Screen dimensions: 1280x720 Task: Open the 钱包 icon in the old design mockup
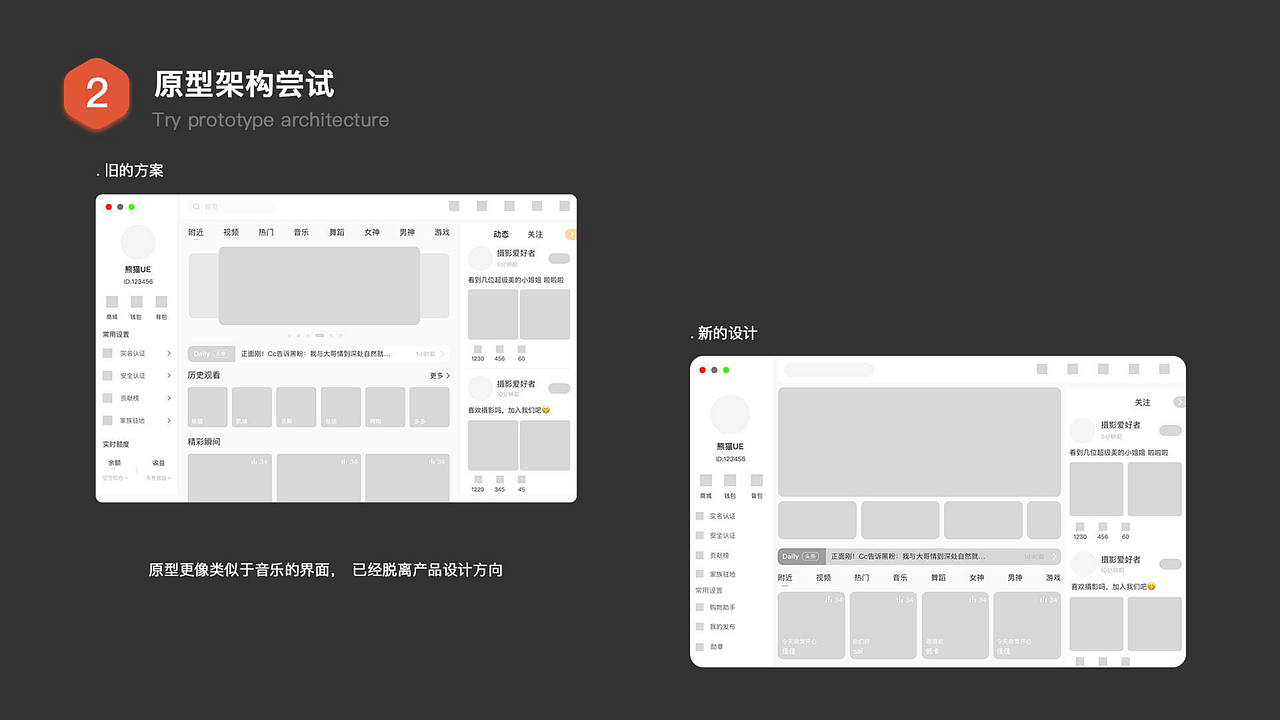tap(136, 302)
